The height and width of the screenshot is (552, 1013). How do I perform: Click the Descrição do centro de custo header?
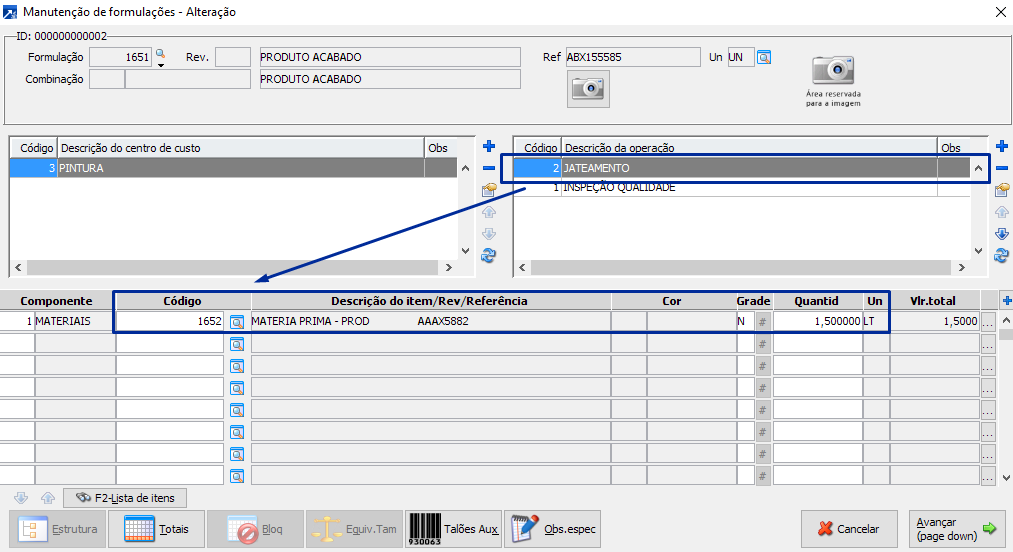(241, 148)
